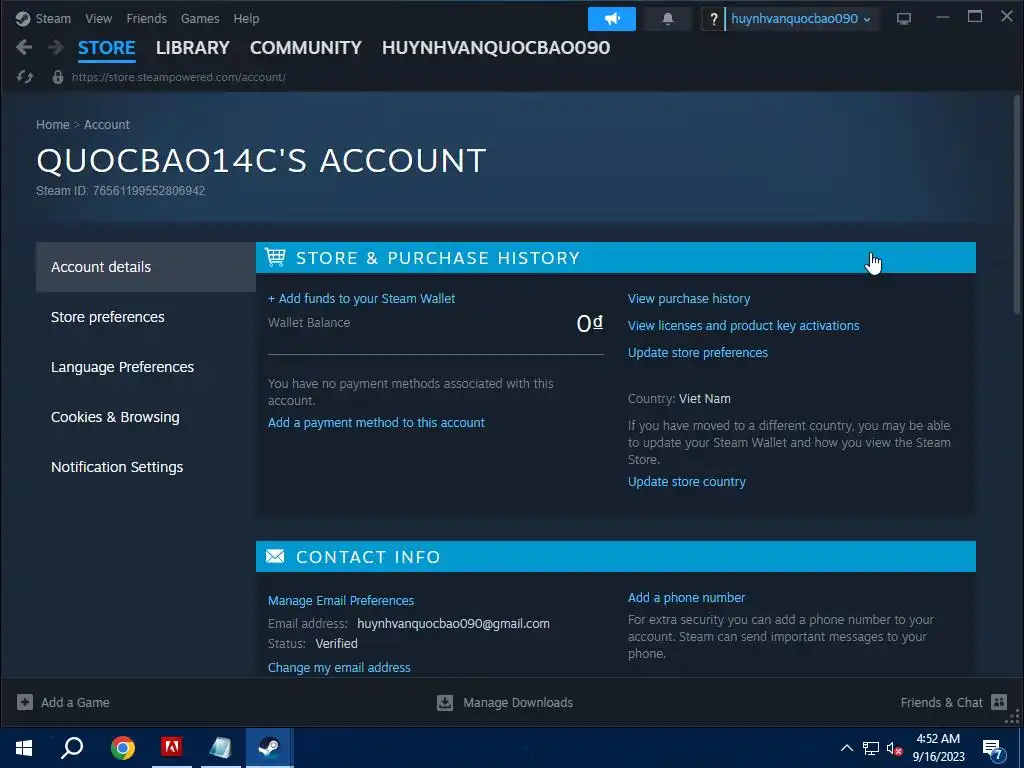Click View purchase history link

689,298
